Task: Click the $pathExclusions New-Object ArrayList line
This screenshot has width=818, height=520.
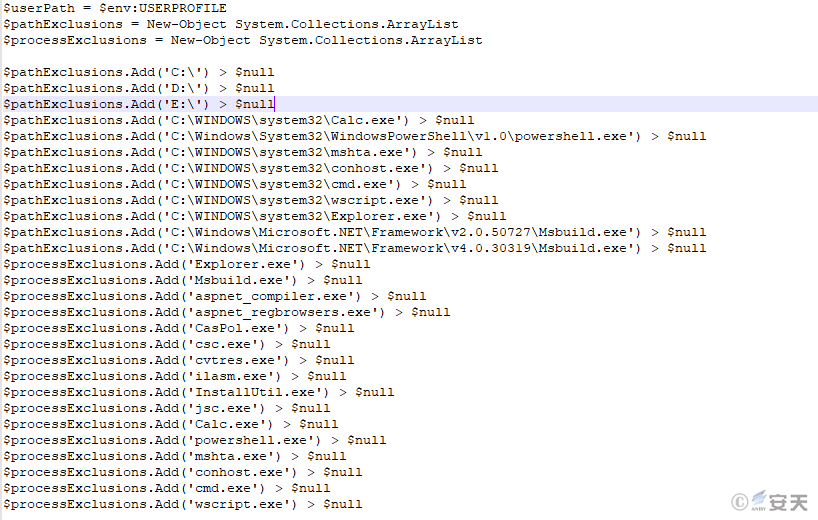Action: coord(231,25)
